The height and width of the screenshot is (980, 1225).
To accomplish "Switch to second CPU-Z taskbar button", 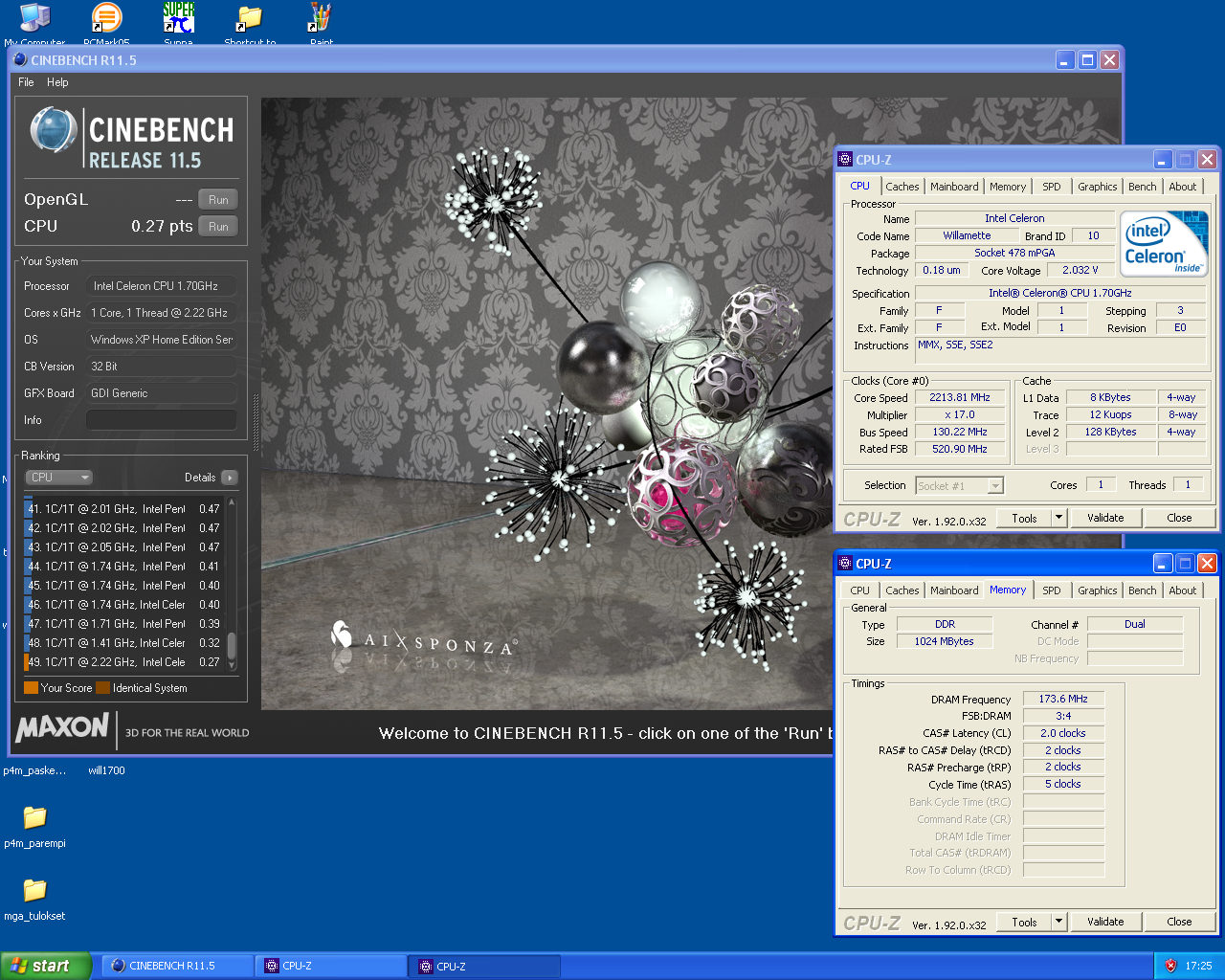I will coord(485,966).
